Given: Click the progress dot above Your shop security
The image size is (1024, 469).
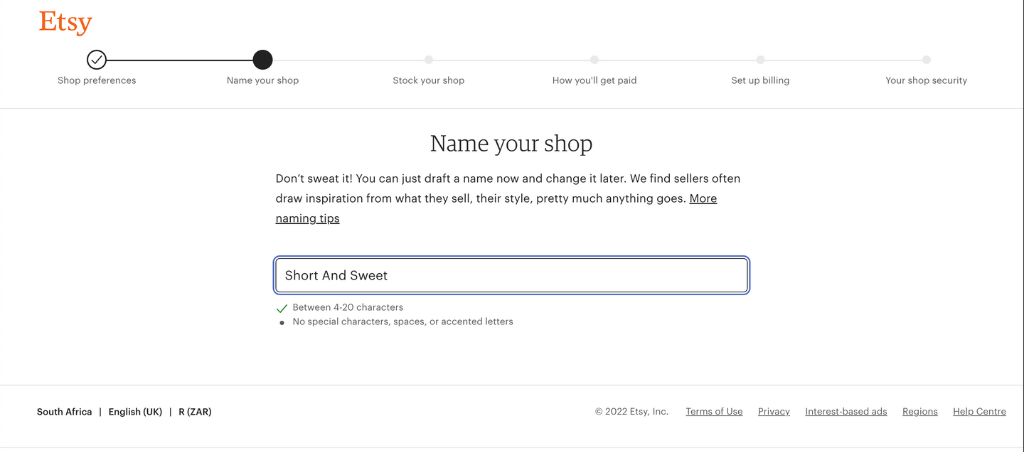Looking at the screenshot, I should click(x=926, y=60).
